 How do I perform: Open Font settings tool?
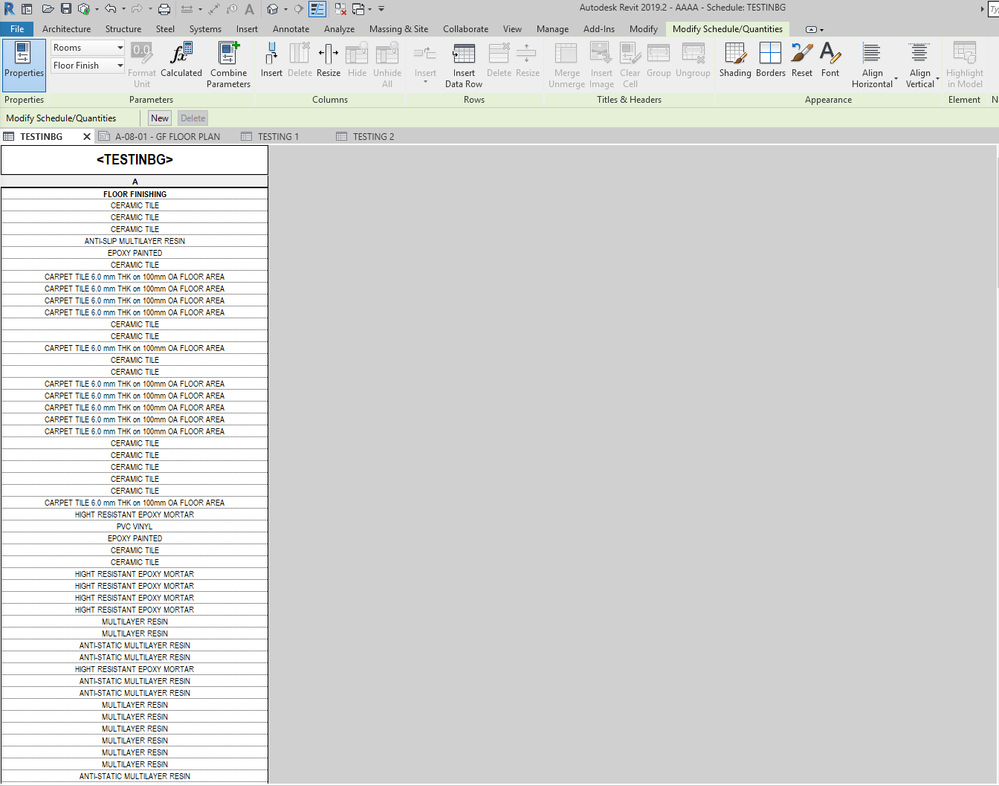[x=830, y=61]
